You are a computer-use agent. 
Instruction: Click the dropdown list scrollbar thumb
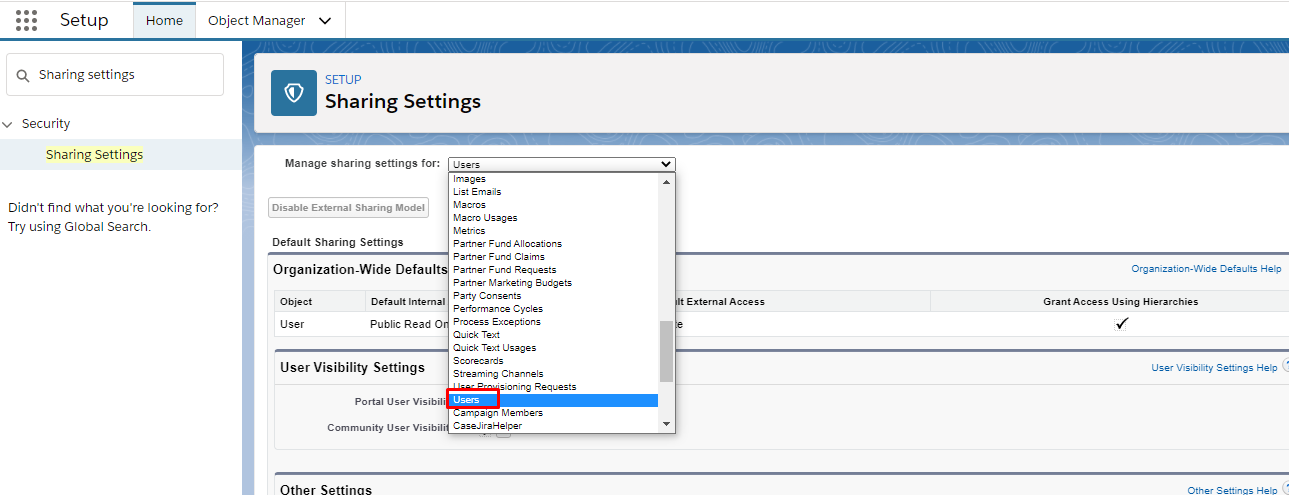pyautogui.click(x=667, y=351)
